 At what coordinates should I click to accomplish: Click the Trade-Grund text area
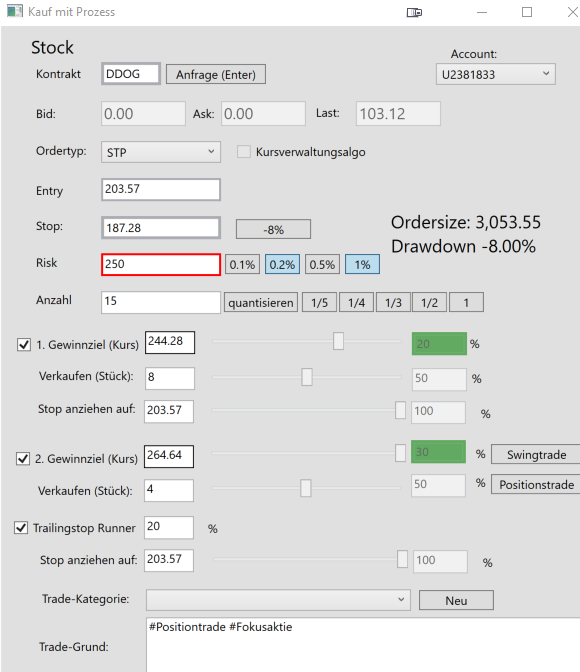tap(363, 645)
